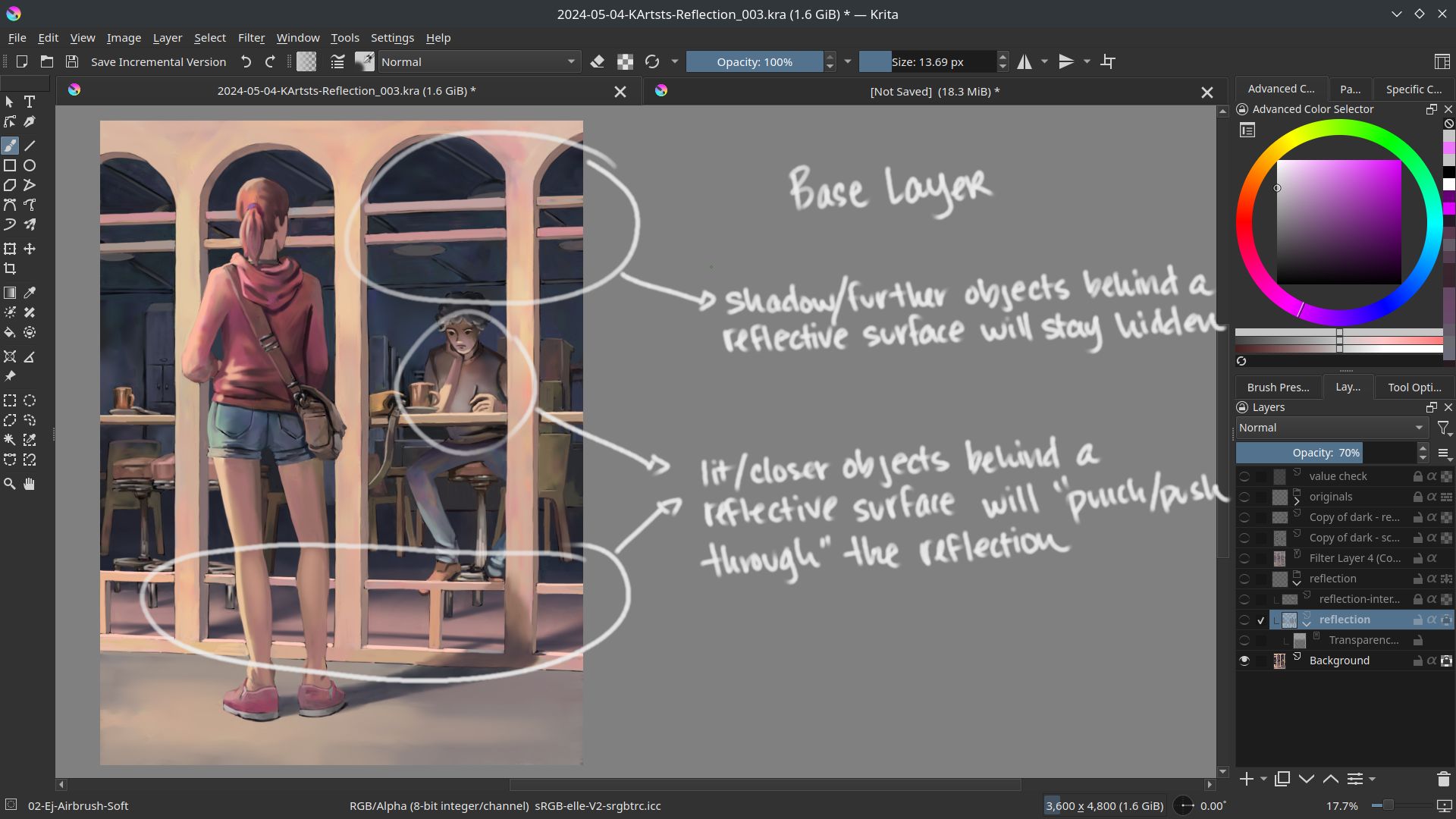Click Save Incremental Version button
1456x819 pixels.
coord(158,62)
